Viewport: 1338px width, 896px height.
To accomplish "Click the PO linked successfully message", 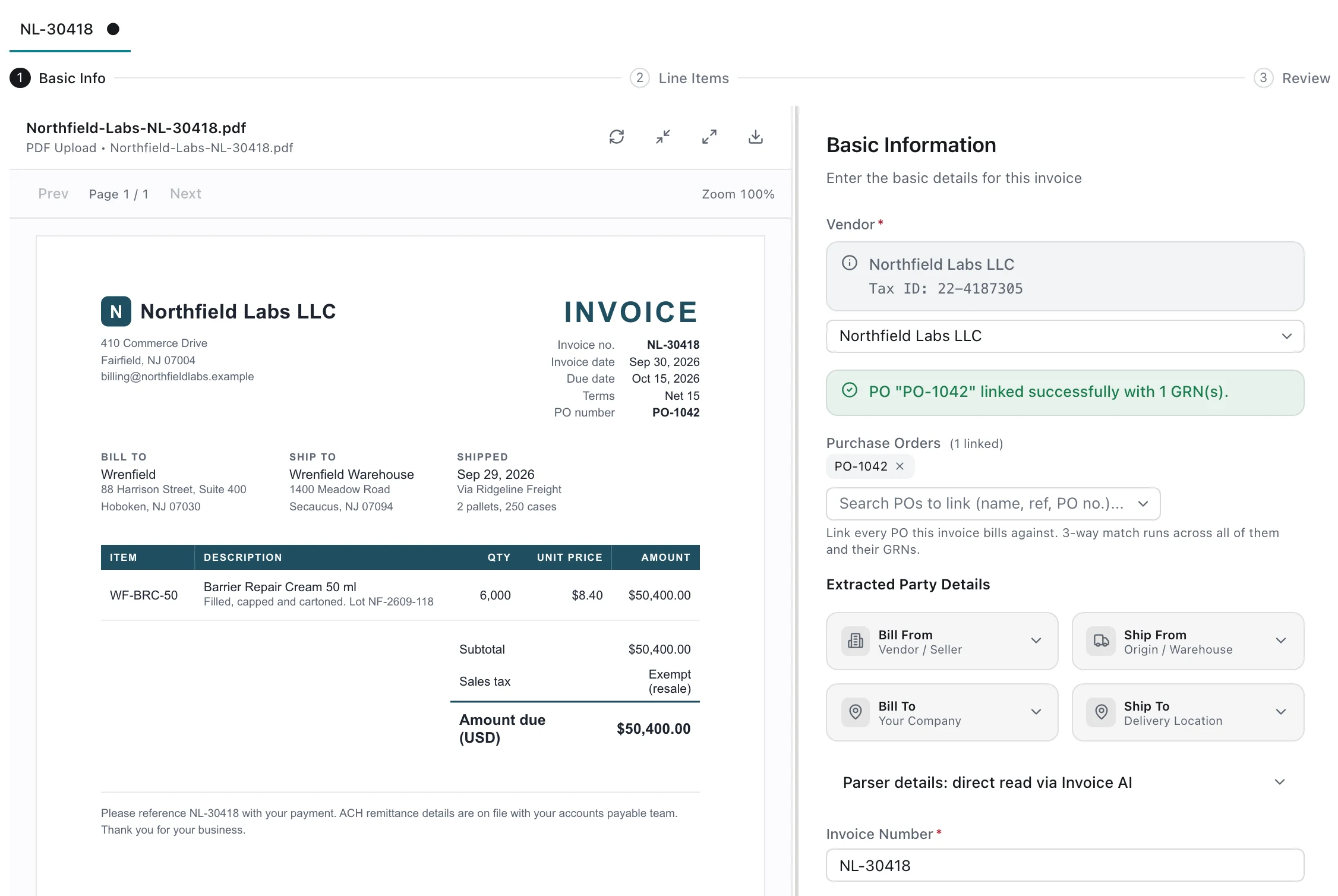I will pos(1048,392).
